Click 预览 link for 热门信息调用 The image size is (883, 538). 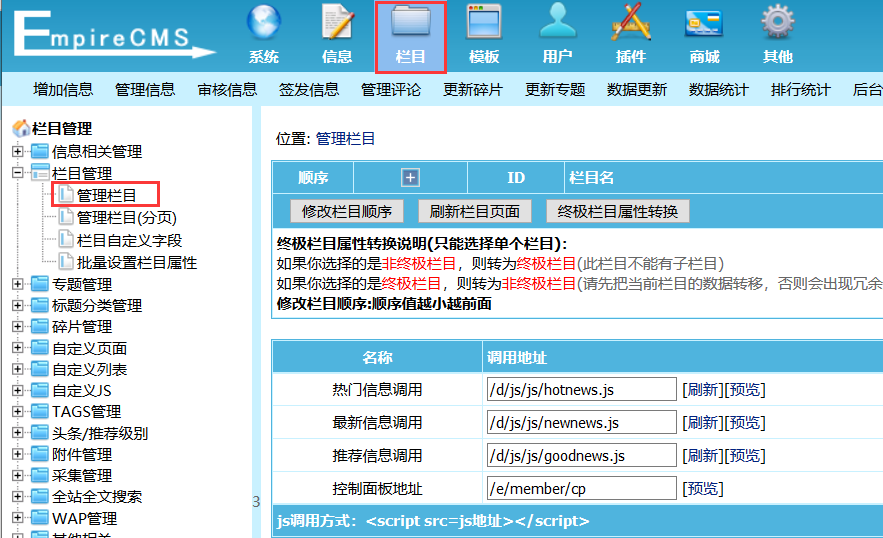[x=744, y=389]
